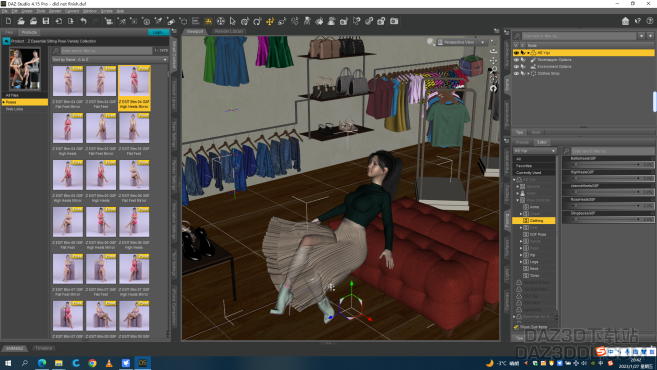
Task: Toggle visibility eye for Tonemapper Options
Action: [x=516, y=60]
